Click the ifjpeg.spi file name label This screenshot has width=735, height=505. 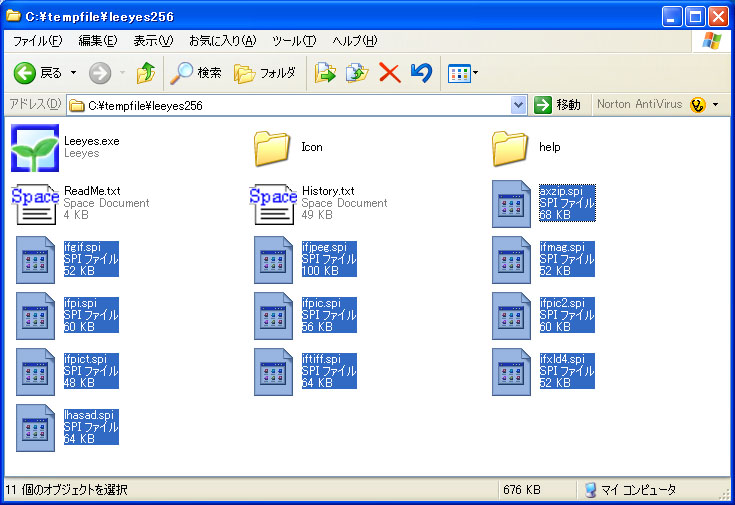pos(324,247)
